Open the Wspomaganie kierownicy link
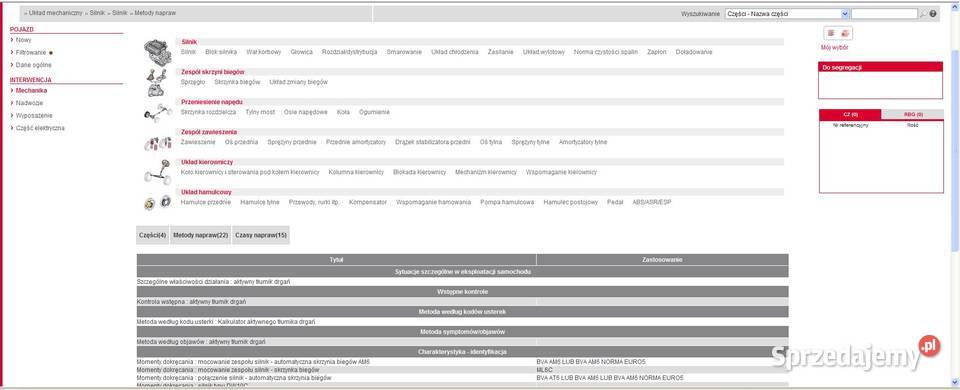This screenshot has width=960, height=390. 561,172
